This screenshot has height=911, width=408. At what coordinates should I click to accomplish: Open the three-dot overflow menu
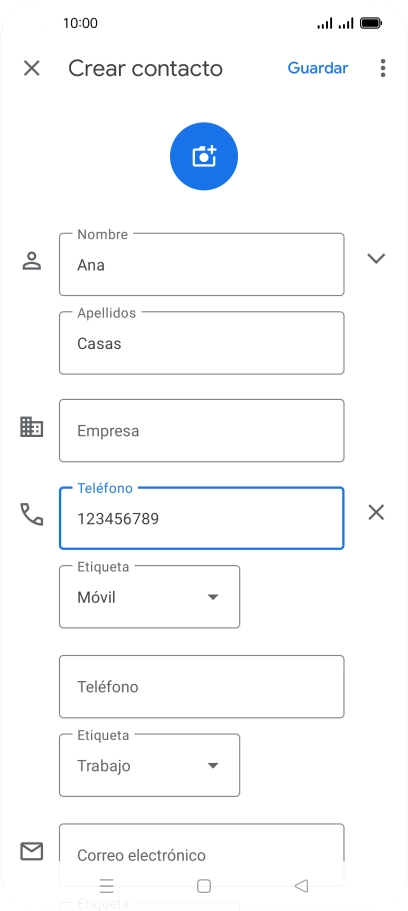click(382, 68)
